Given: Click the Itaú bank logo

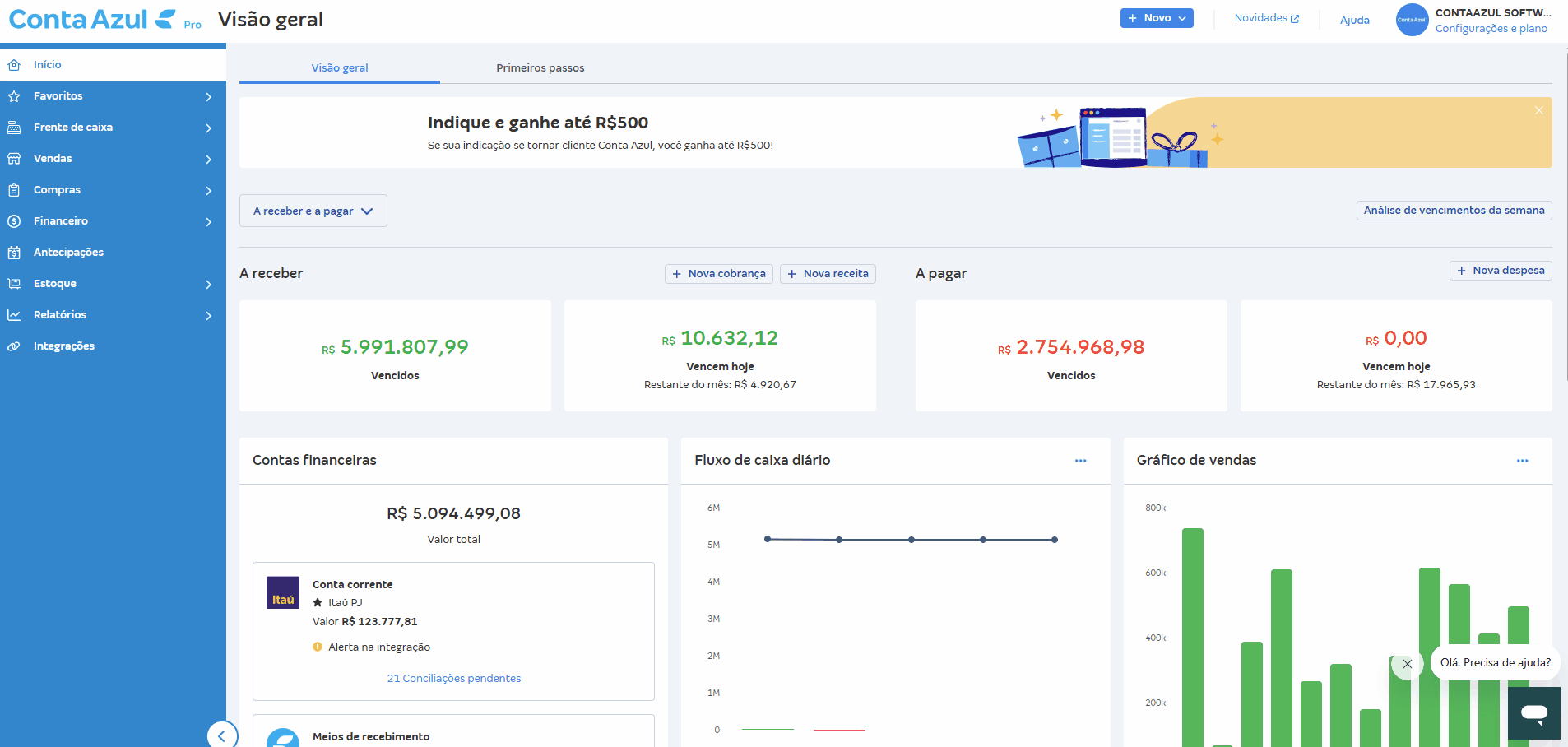Looking at the screenshot, I should tap(283, 592).
